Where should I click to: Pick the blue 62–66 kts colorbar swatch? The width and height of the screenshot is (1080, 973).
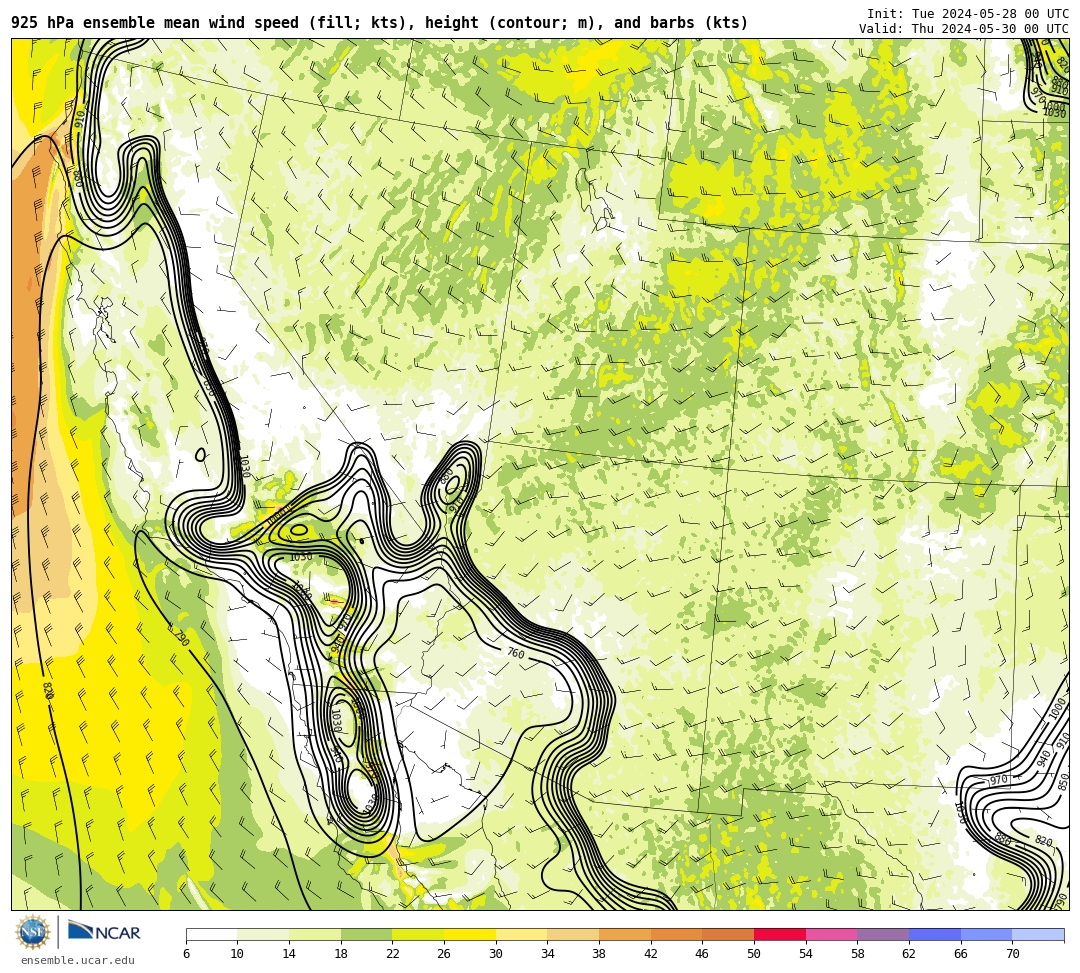(935, 934)
